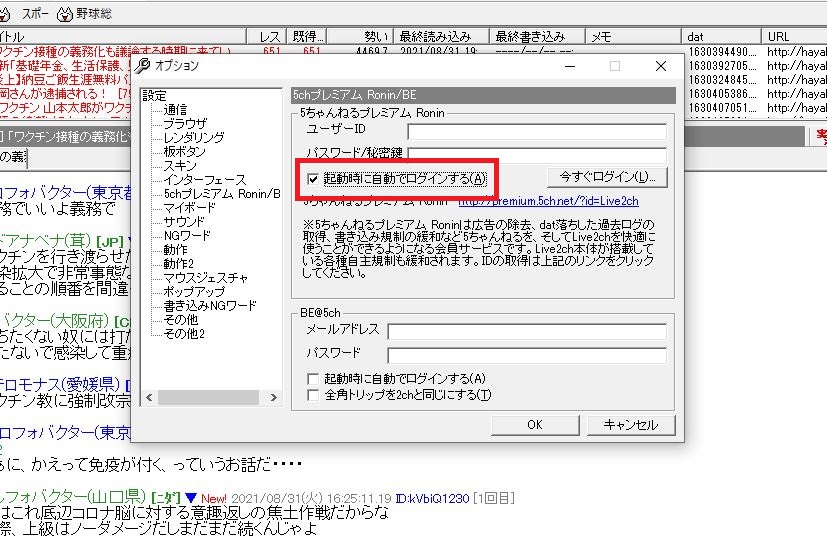Open the 野球総 board button with cat icon
The image size is (827, 539).
tap(84, 14)
